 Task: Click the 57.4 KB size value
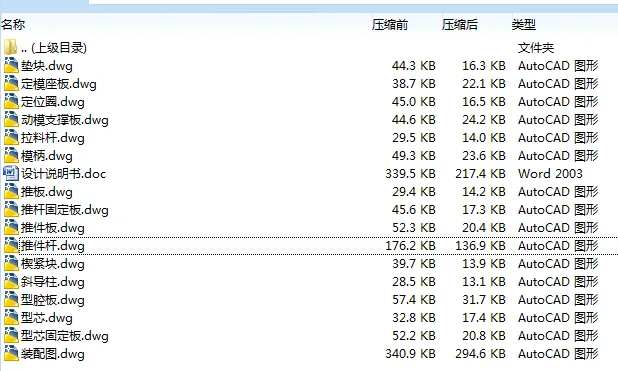(414, 300)
